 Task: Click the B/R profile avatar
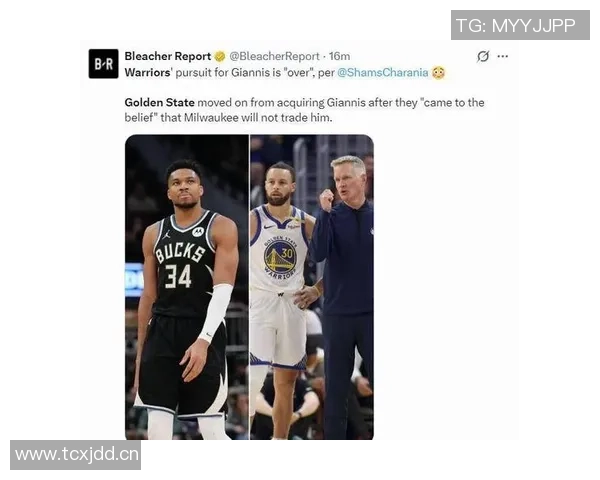[x=103, y=64]
